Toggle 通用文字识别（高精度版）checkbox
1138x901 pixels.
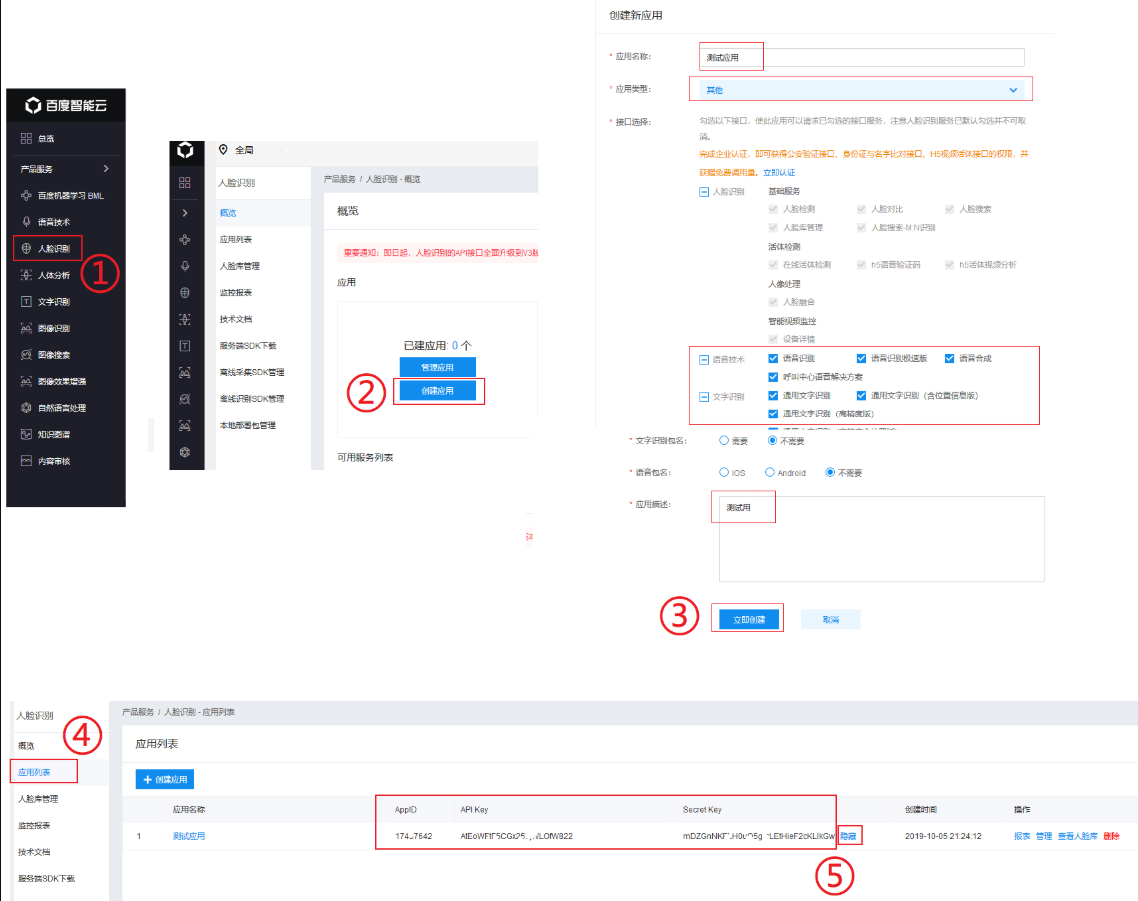pos(773,414)
